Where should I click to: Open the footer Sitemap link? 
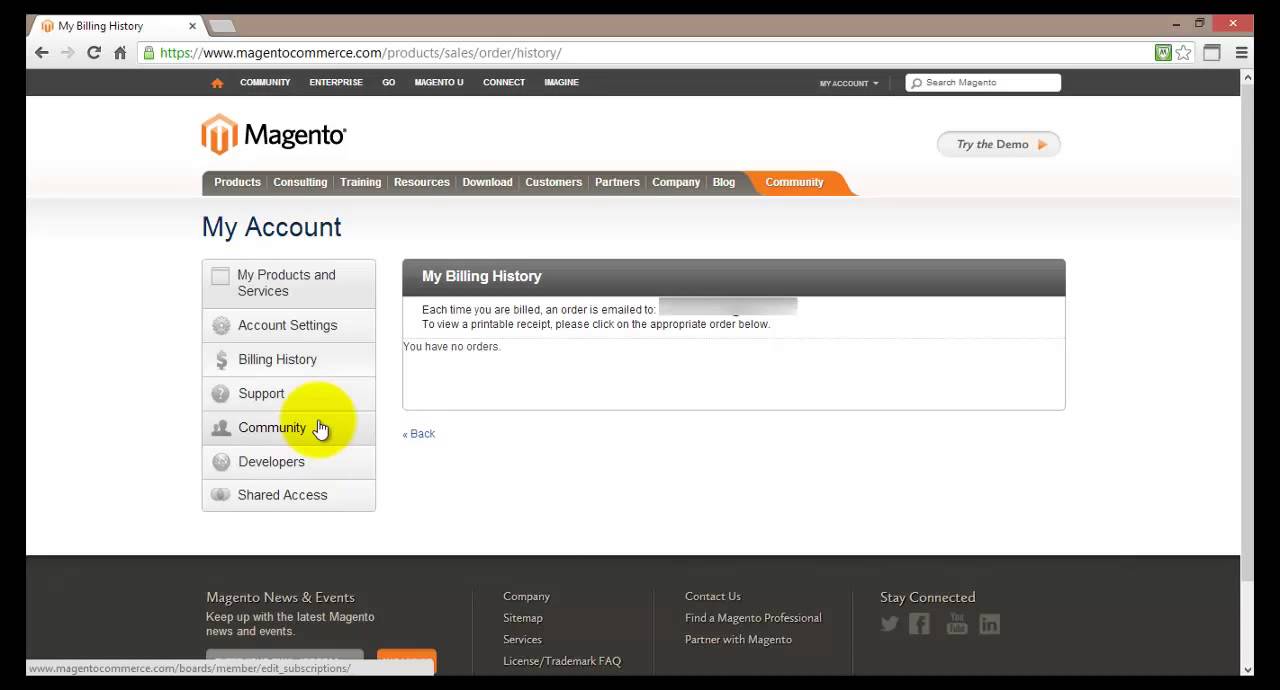(523, 618)
